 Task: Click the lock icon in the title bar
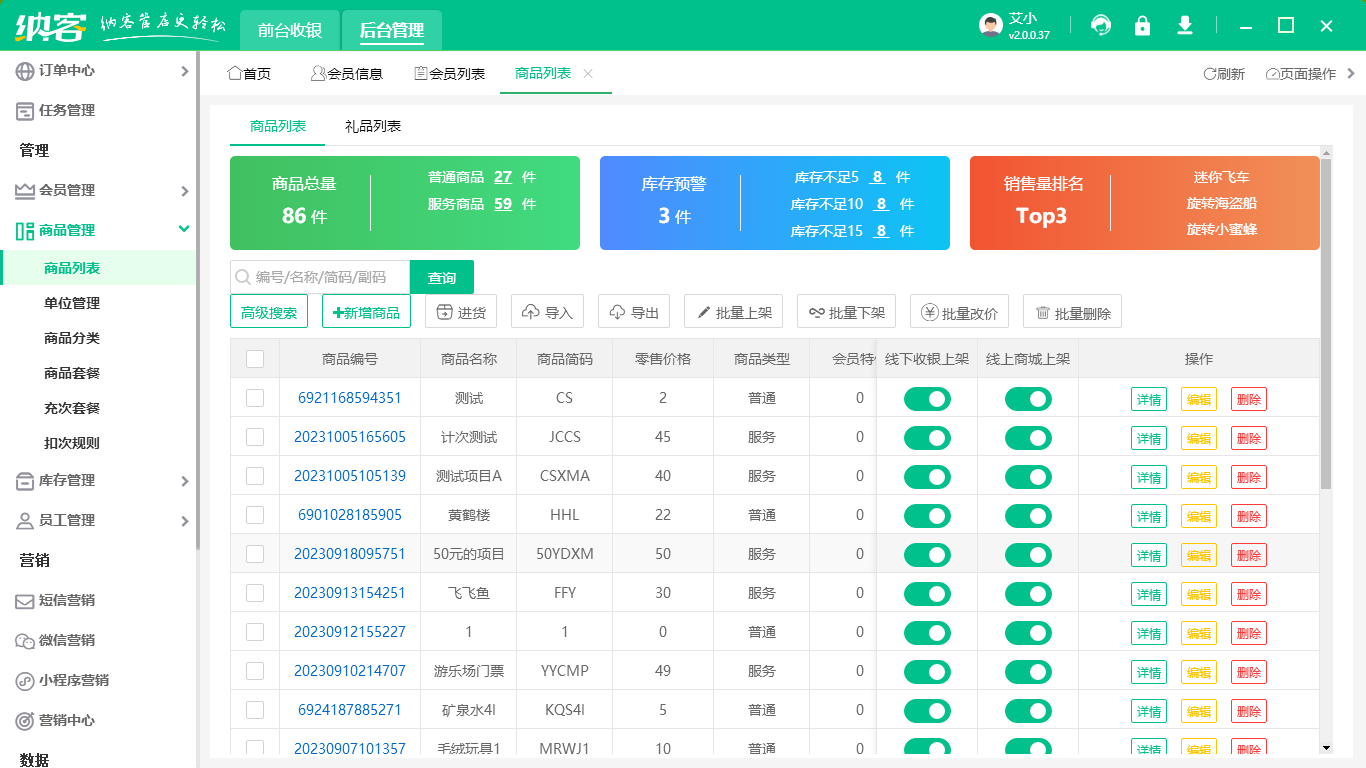point(1142,25)
